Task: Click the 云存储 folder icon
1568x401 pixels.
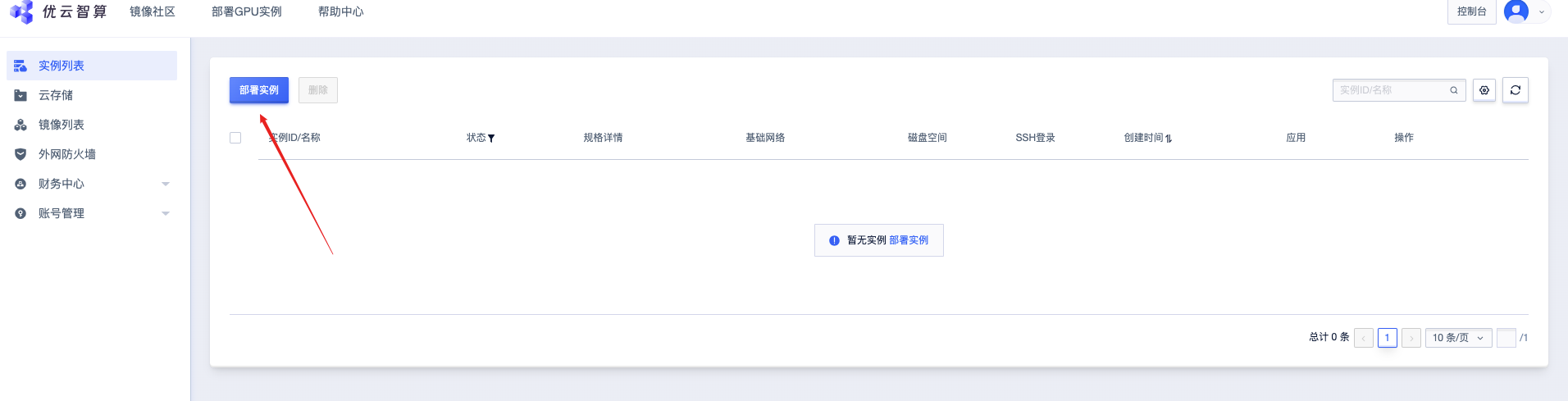Action: point(21,95)
